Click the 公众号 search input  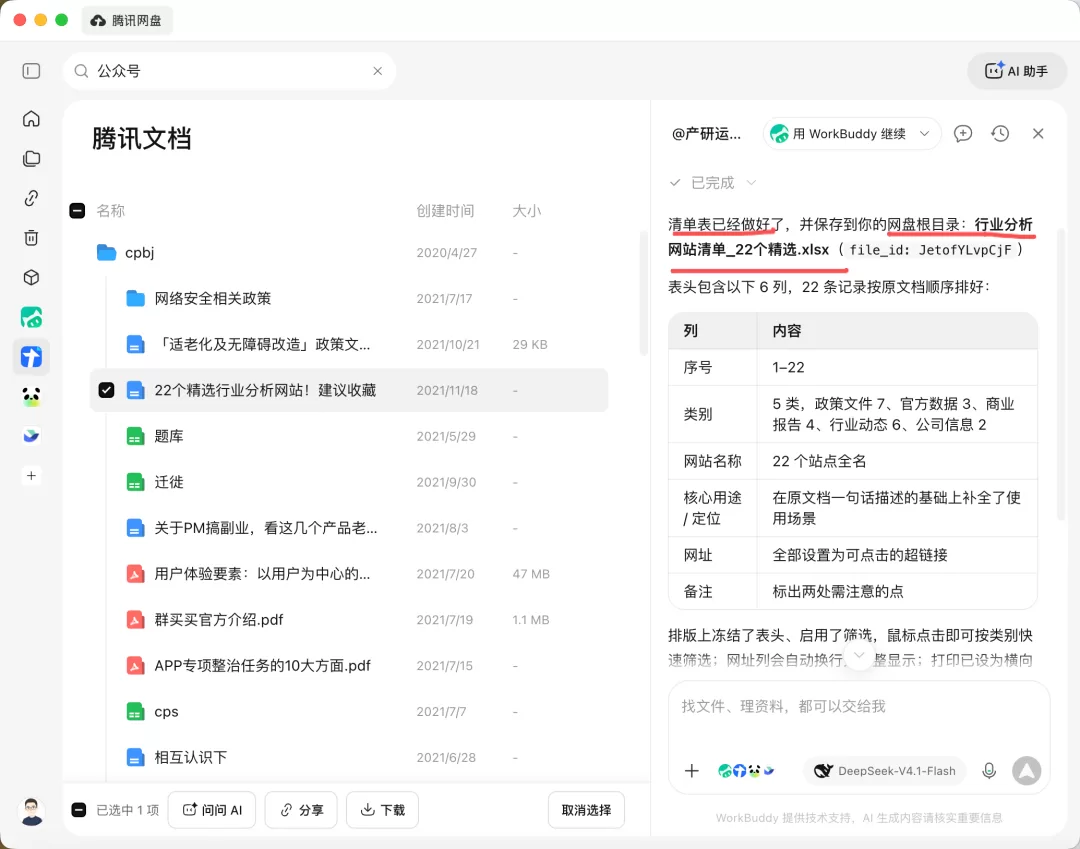click(x=229, y=71)
